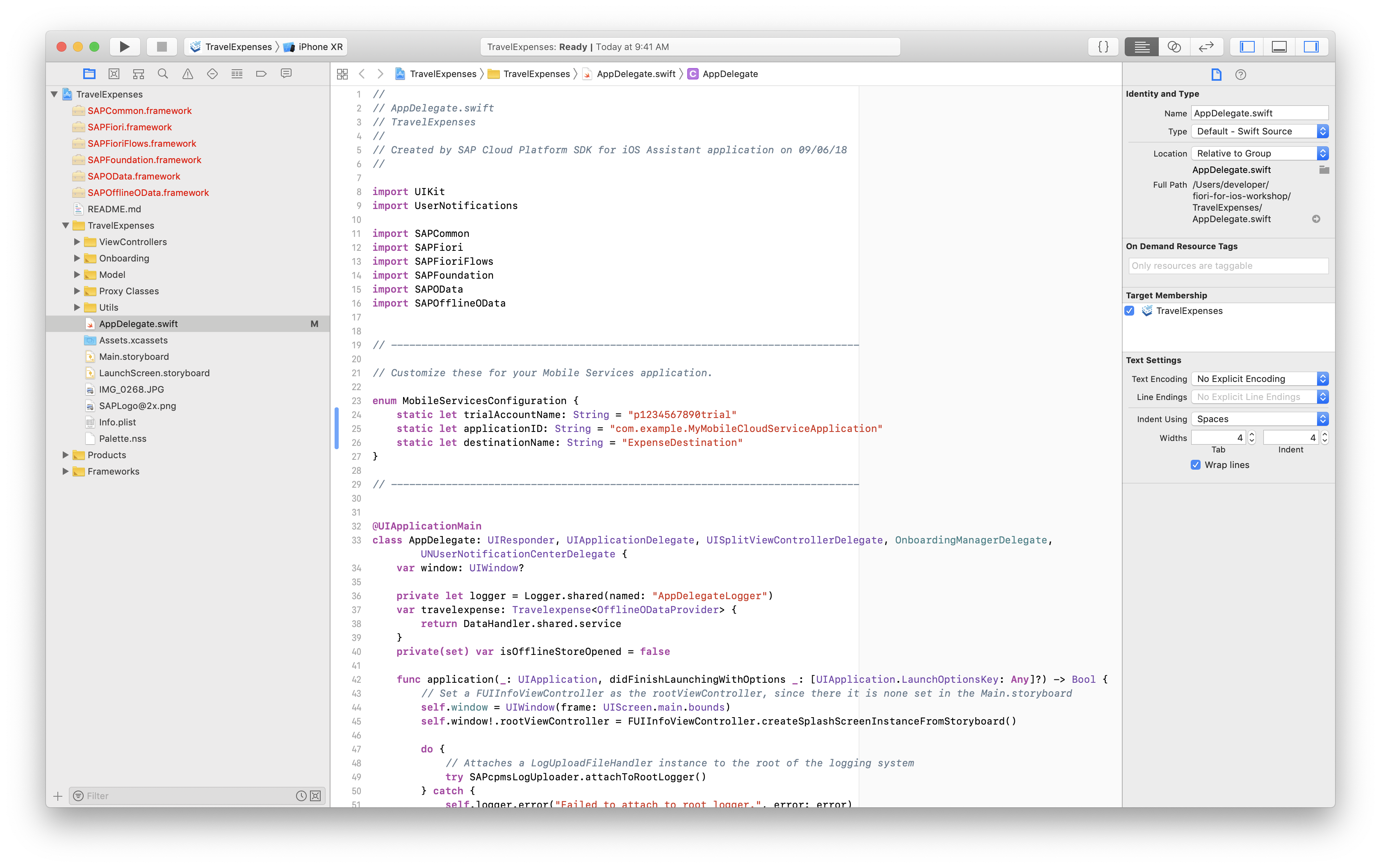The width and height of the screenshot is (1381, 868).
Task: Open the Help inspector question mark button
Action: point(1241,74)
